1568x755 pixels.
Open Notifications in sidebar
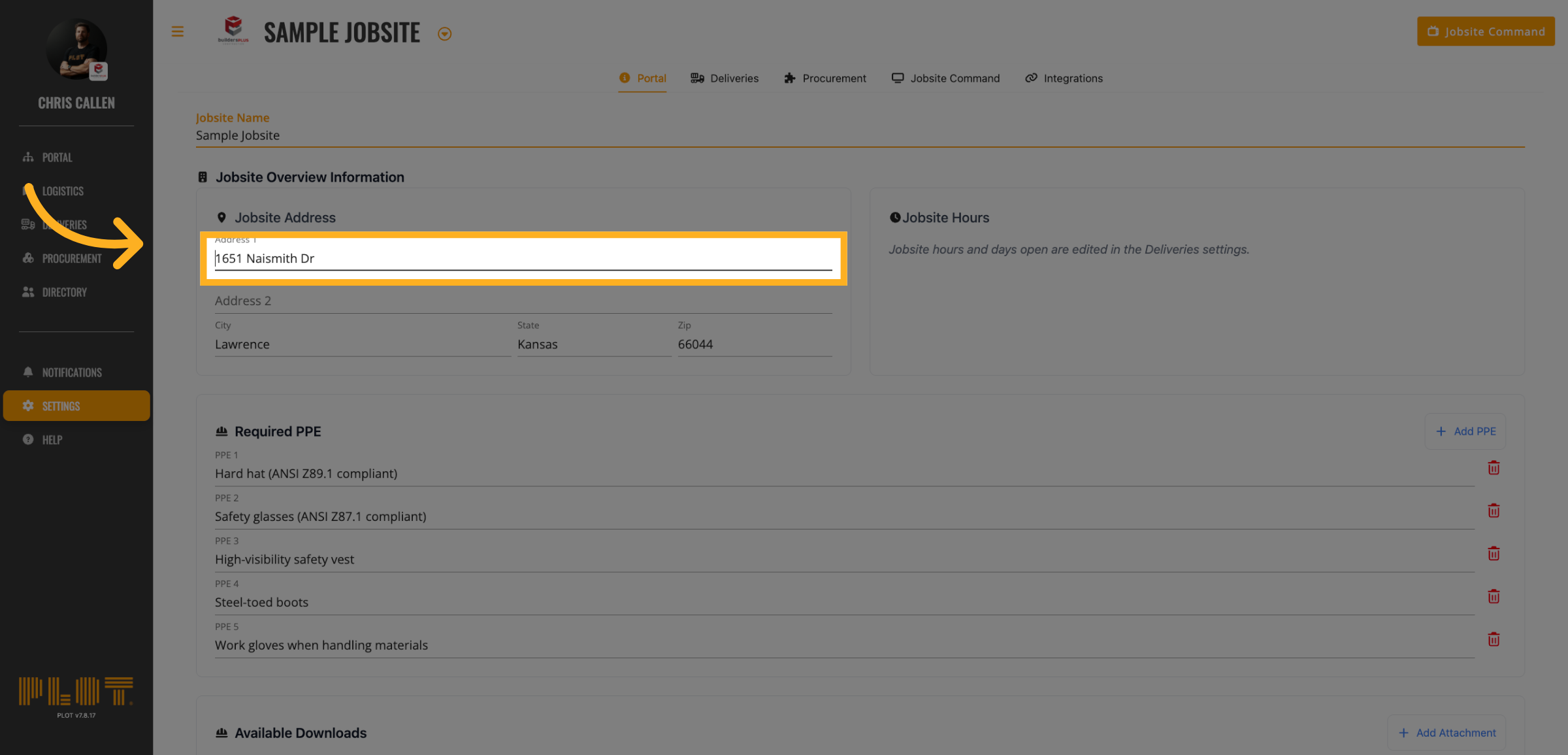pyautogui.click(x=71, y=373)
